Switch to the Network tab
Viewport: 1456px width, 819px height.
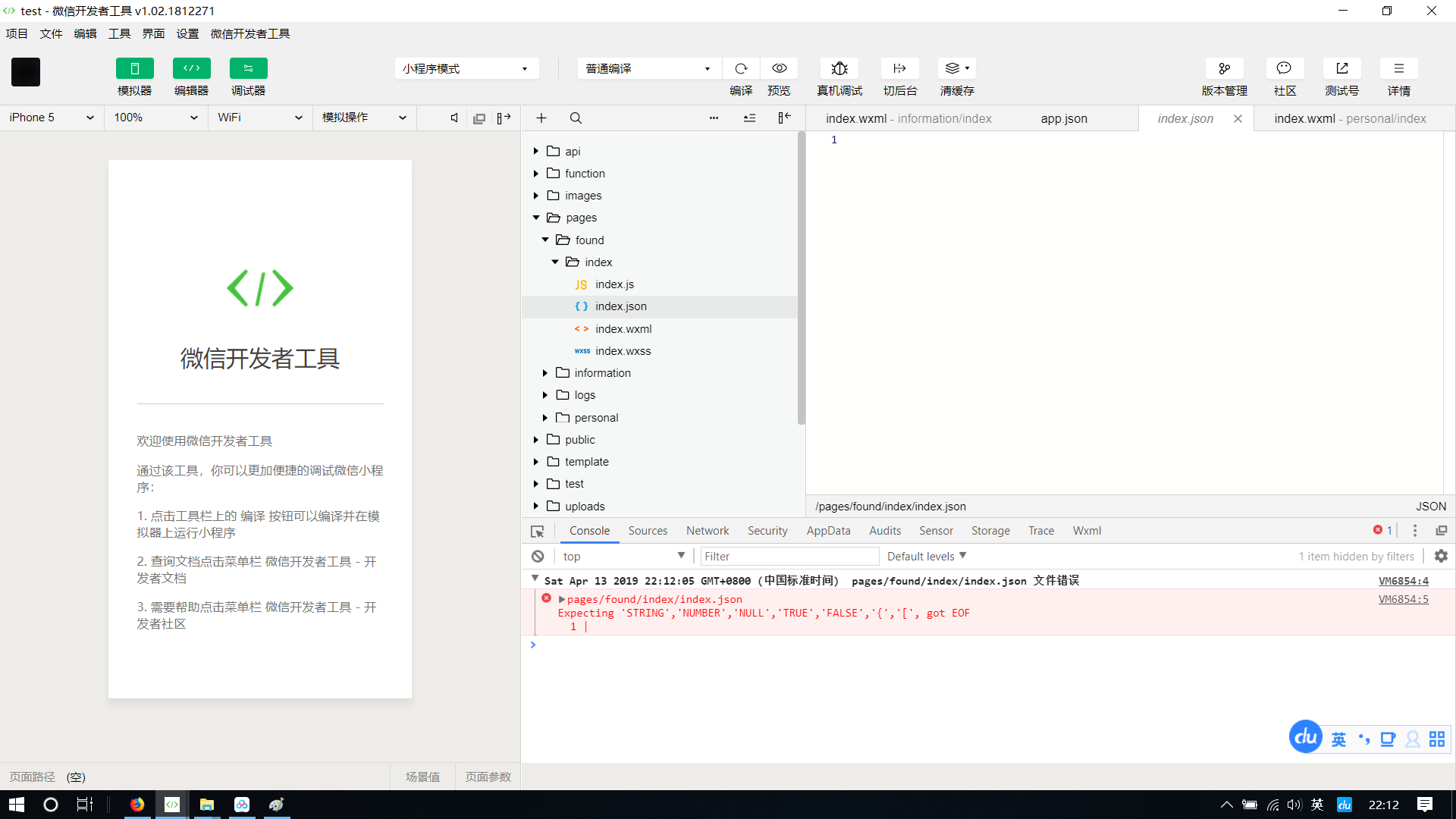[x=707, y=531]
